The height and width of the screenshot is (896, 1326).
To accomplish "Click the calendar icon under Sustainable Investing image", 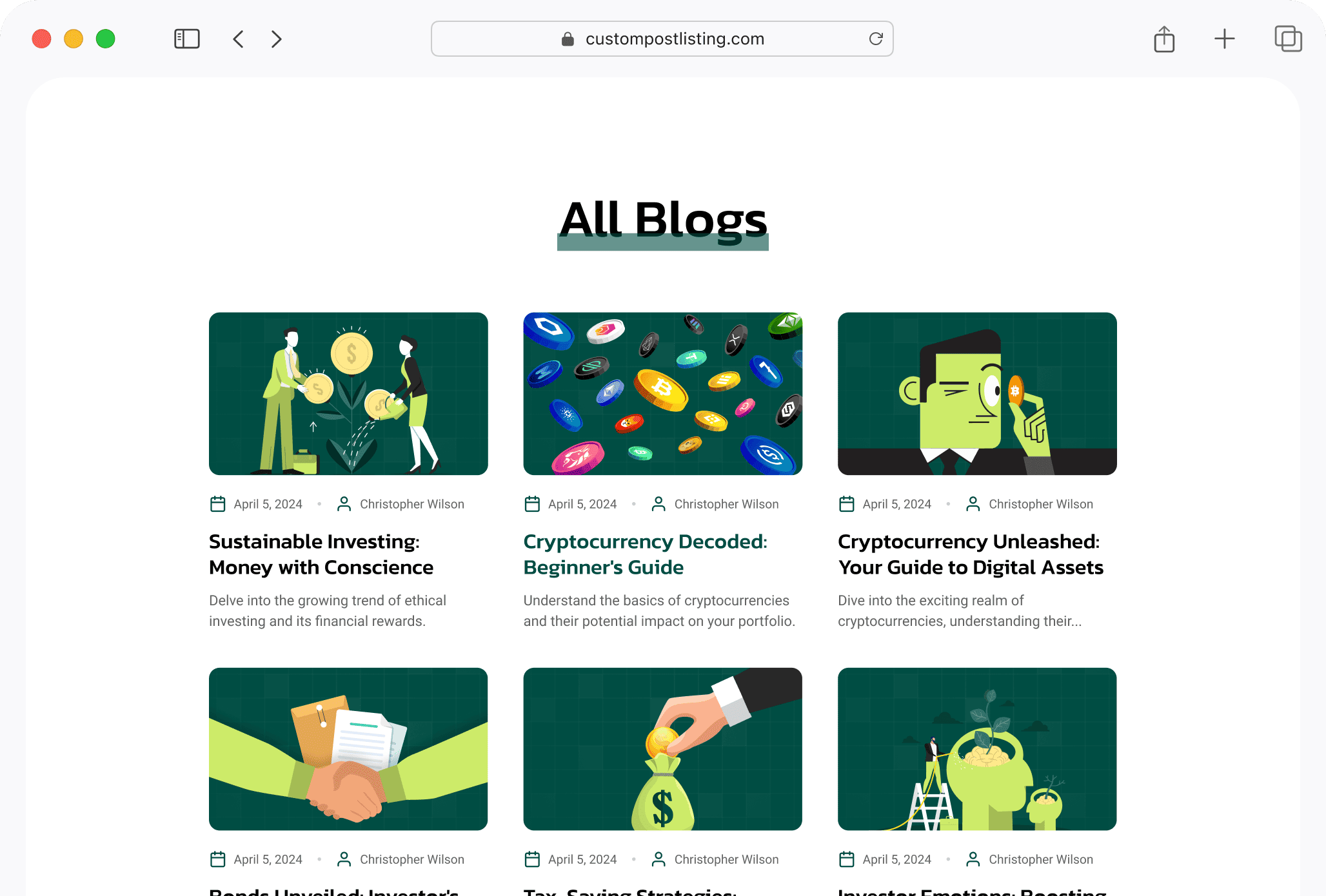I will [x=218, y=504].
